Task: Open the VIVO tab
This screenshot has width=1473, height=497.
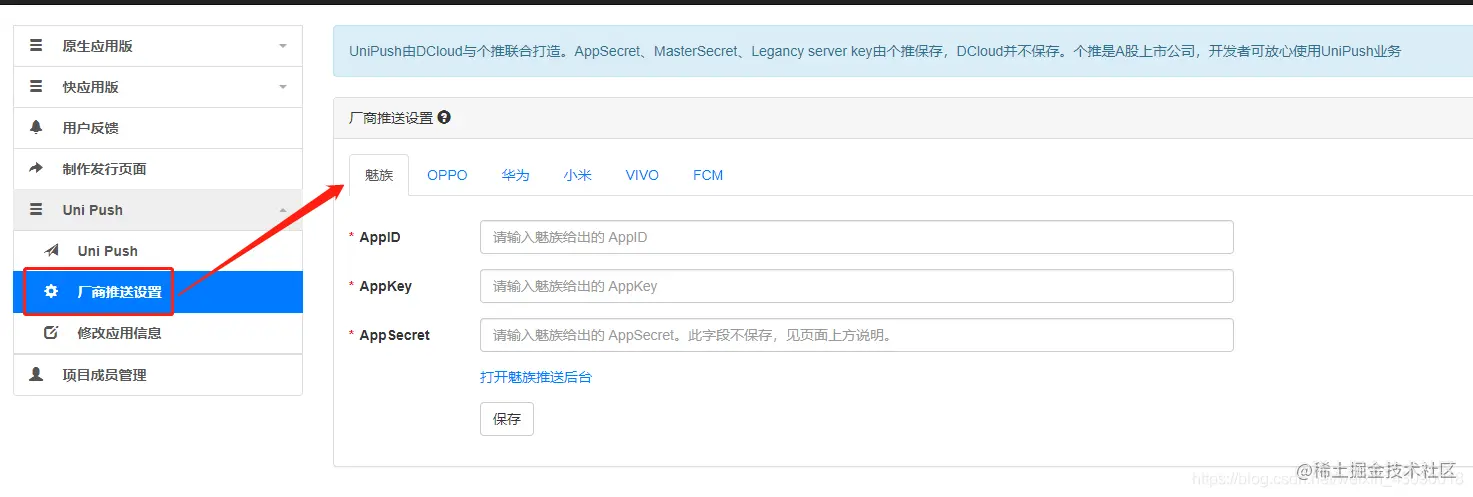Action: coord(642,175)
